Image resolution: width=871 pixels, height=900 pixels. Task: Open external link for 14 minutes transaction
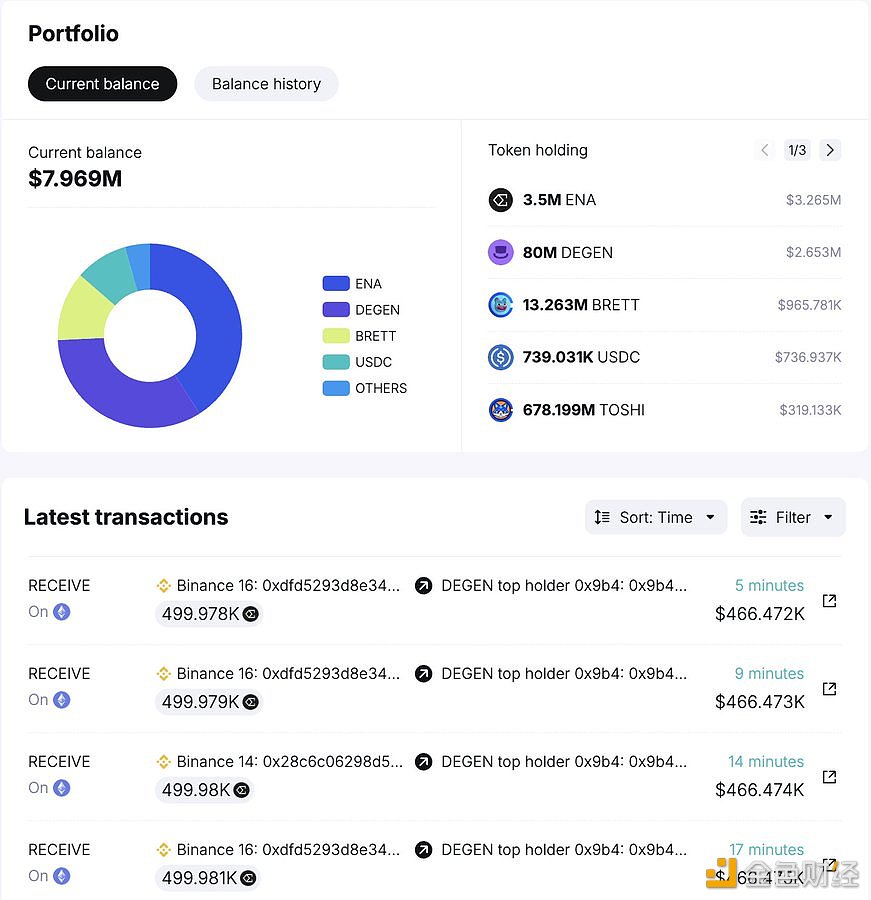[x=829, y=777]
